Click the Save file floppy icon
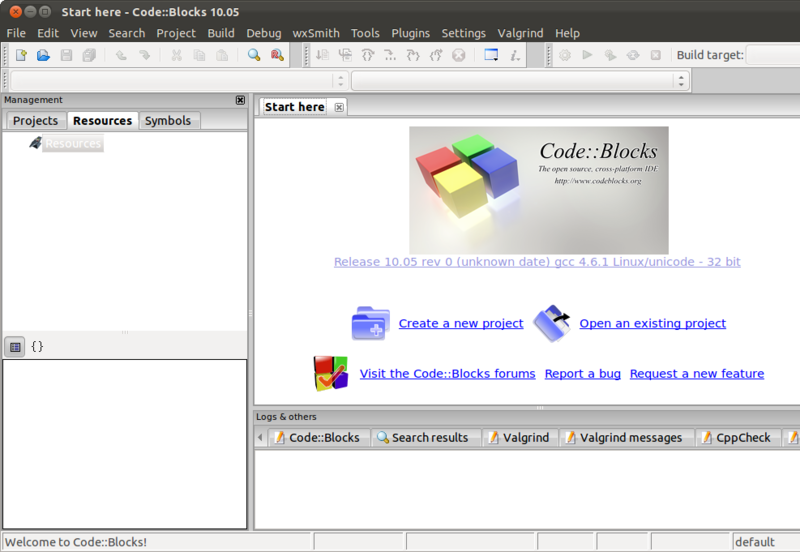Screen dimensions: 800x552 66,55
